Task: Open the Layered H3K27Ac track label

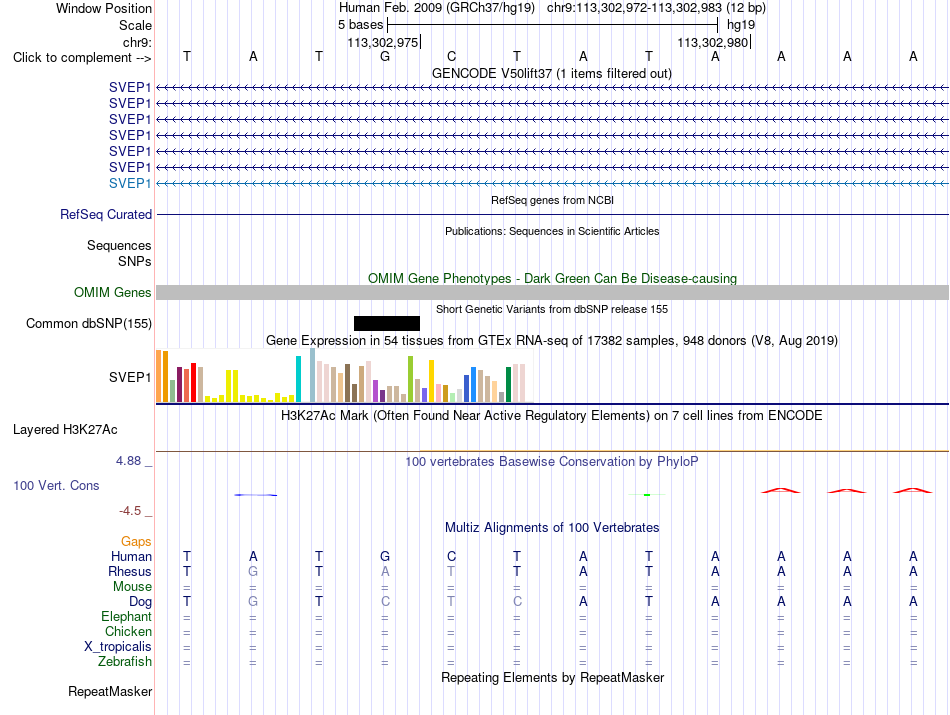Action: click(65, 430)
